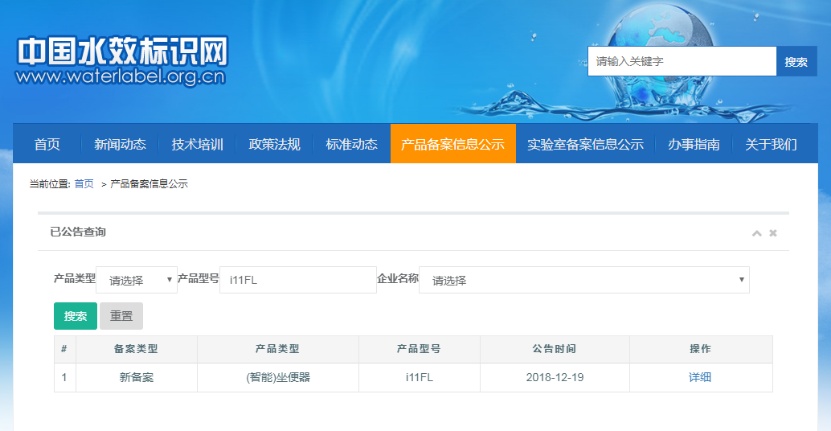Click the 中国水效标识网 site logo
This screenshot has height=431, width=831.
(x=122, y=62)
